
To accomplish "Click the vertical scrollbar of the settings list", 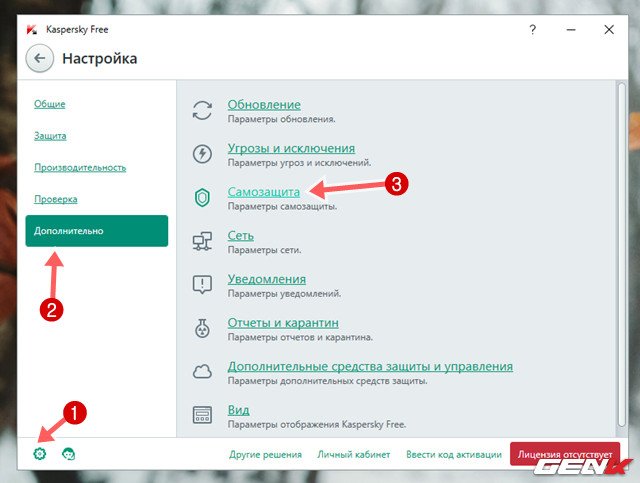I will click(621, 255).
